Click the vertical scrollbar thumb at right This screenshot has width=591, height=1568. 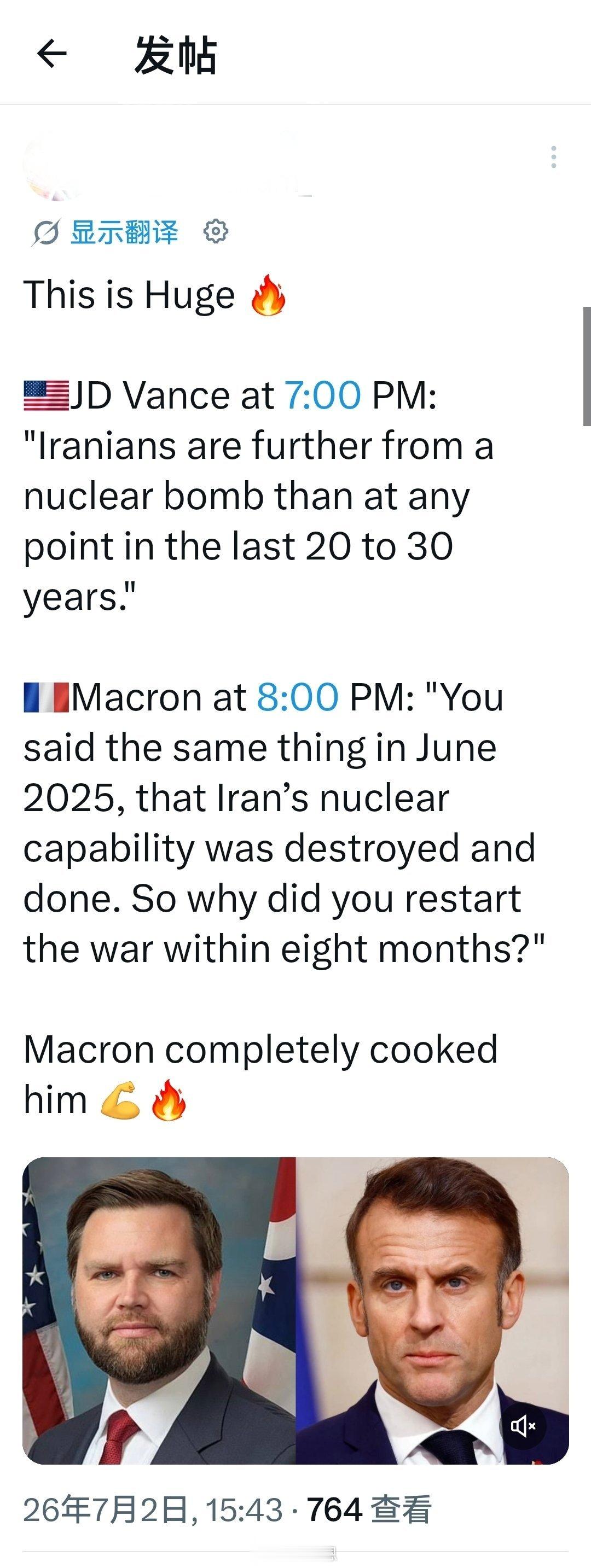(587, 366)
